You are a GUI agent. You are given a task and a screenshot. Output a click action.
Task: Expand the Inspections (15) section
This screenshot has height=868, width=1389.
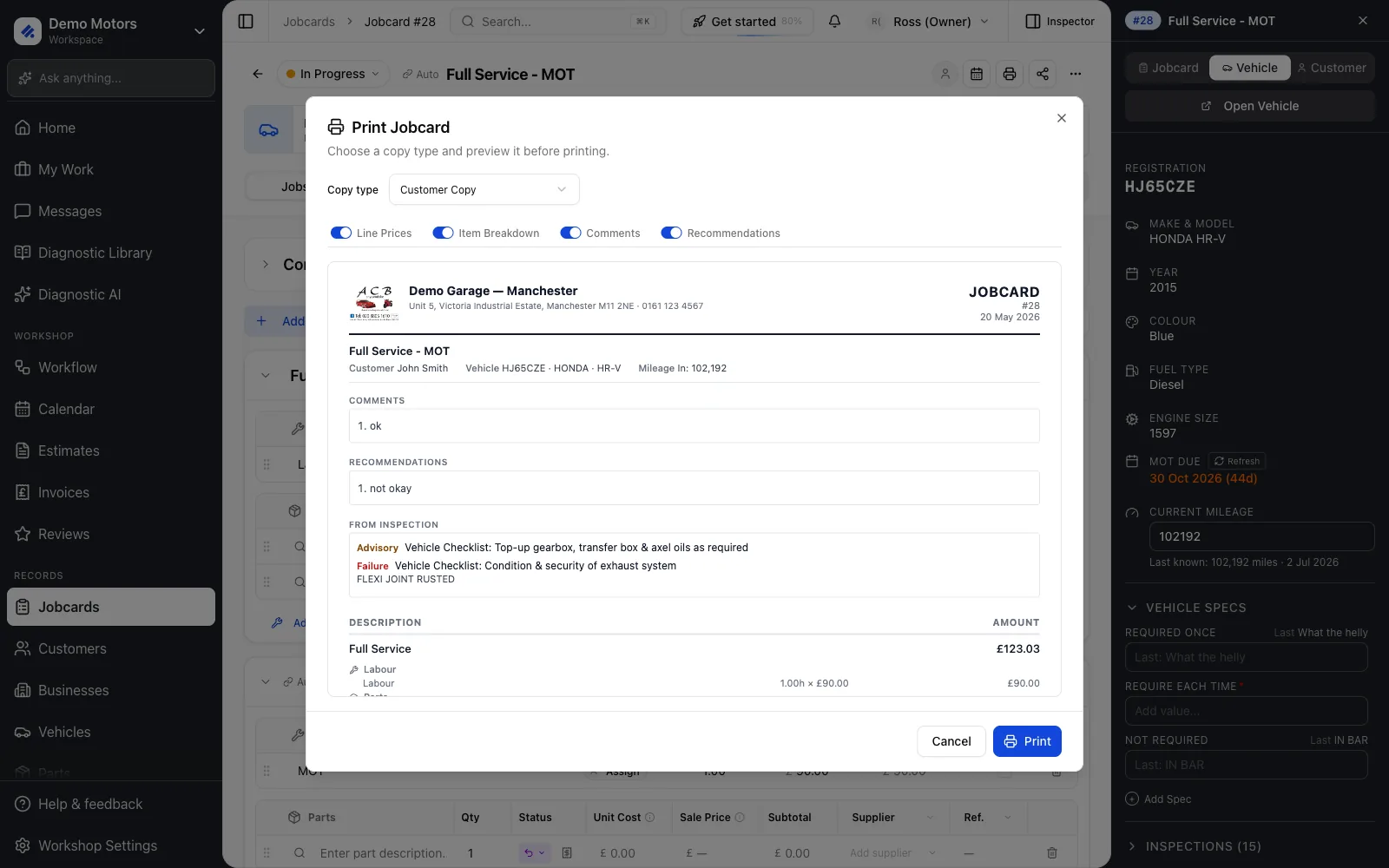click(1194, 846)
